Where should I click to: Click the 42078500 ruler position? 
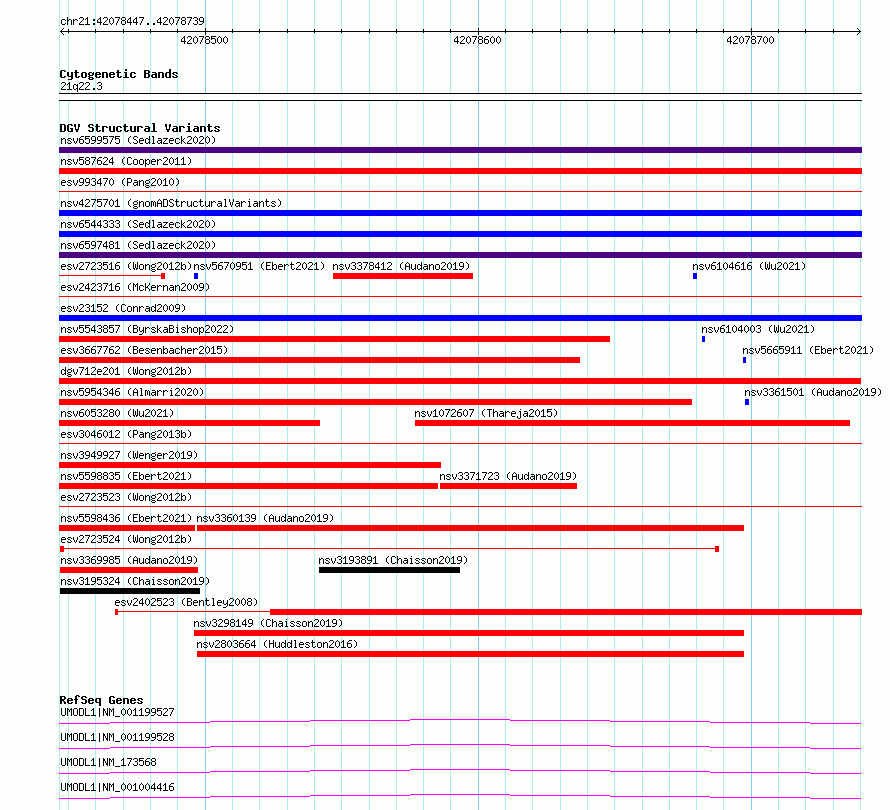click(x=204, y=40)
